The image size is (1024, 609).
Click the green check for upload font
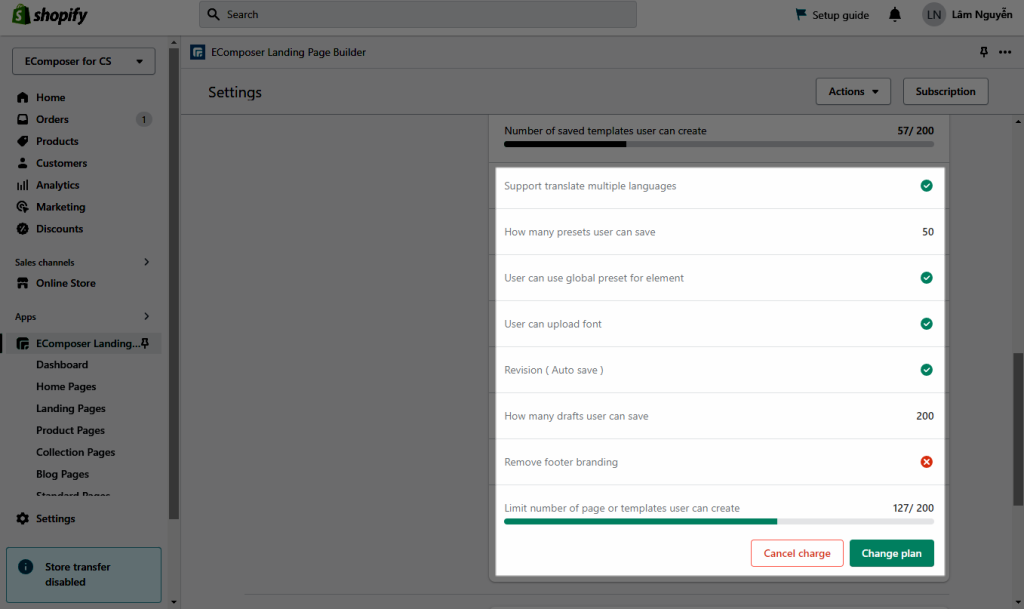tap(926, 324)
